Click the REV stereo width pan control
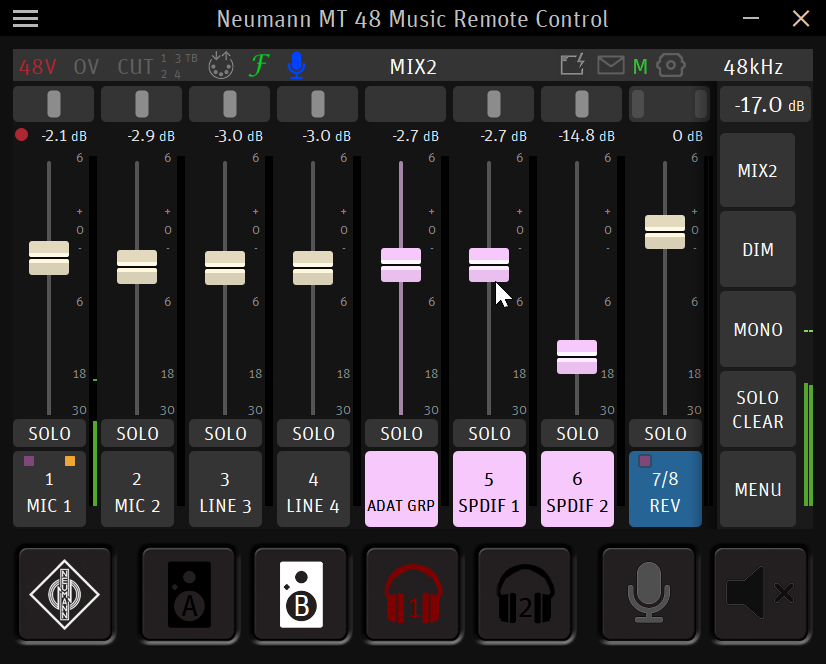The width and height of the screenshot is (826, 664). (x=670, y=104)
